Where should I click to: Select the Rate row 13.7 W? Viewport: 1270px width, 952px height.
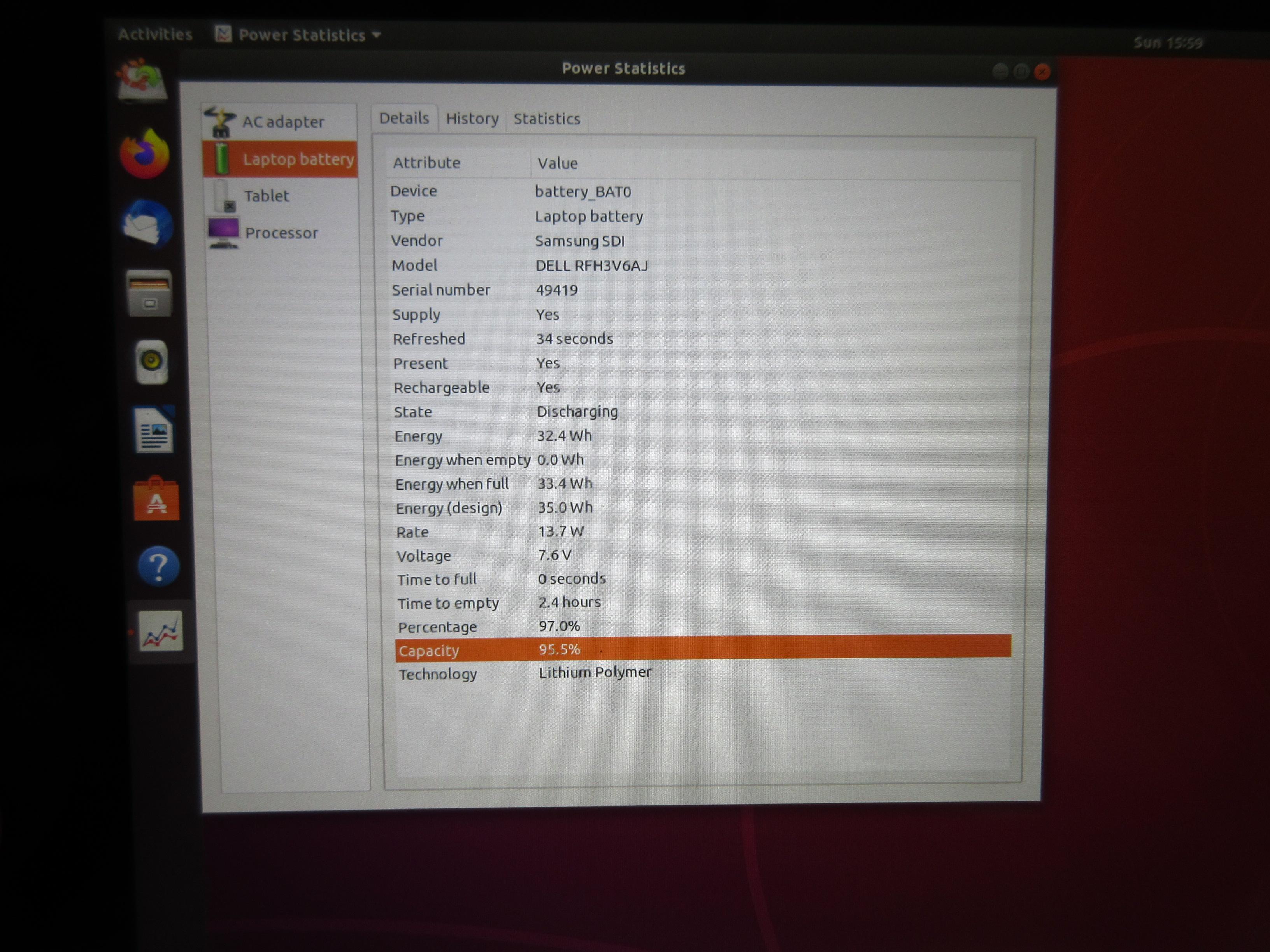coord(705,532)
